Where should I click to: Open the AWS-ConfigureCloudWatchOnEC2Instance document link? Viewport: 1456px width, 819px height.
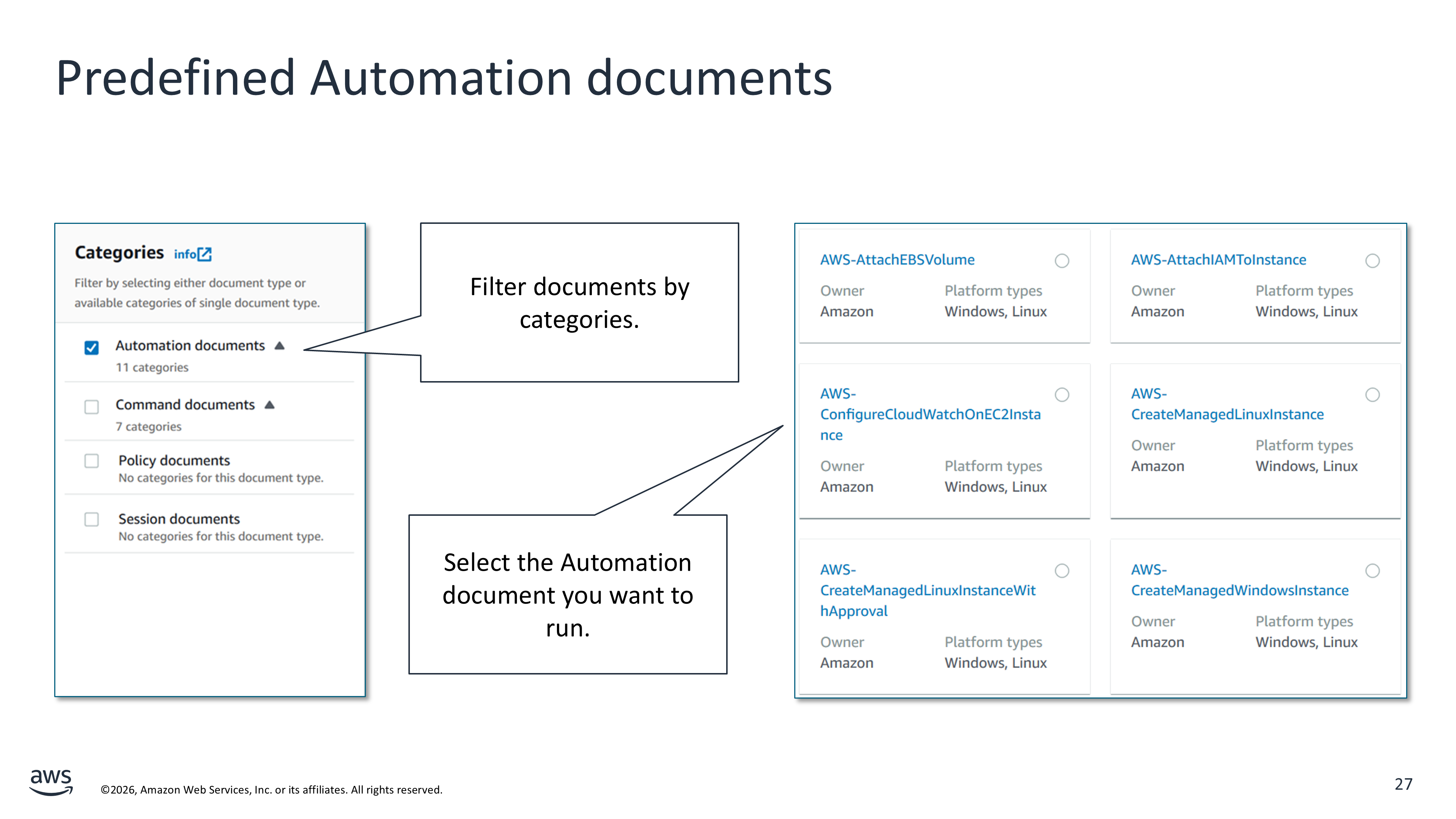point(930,414)
